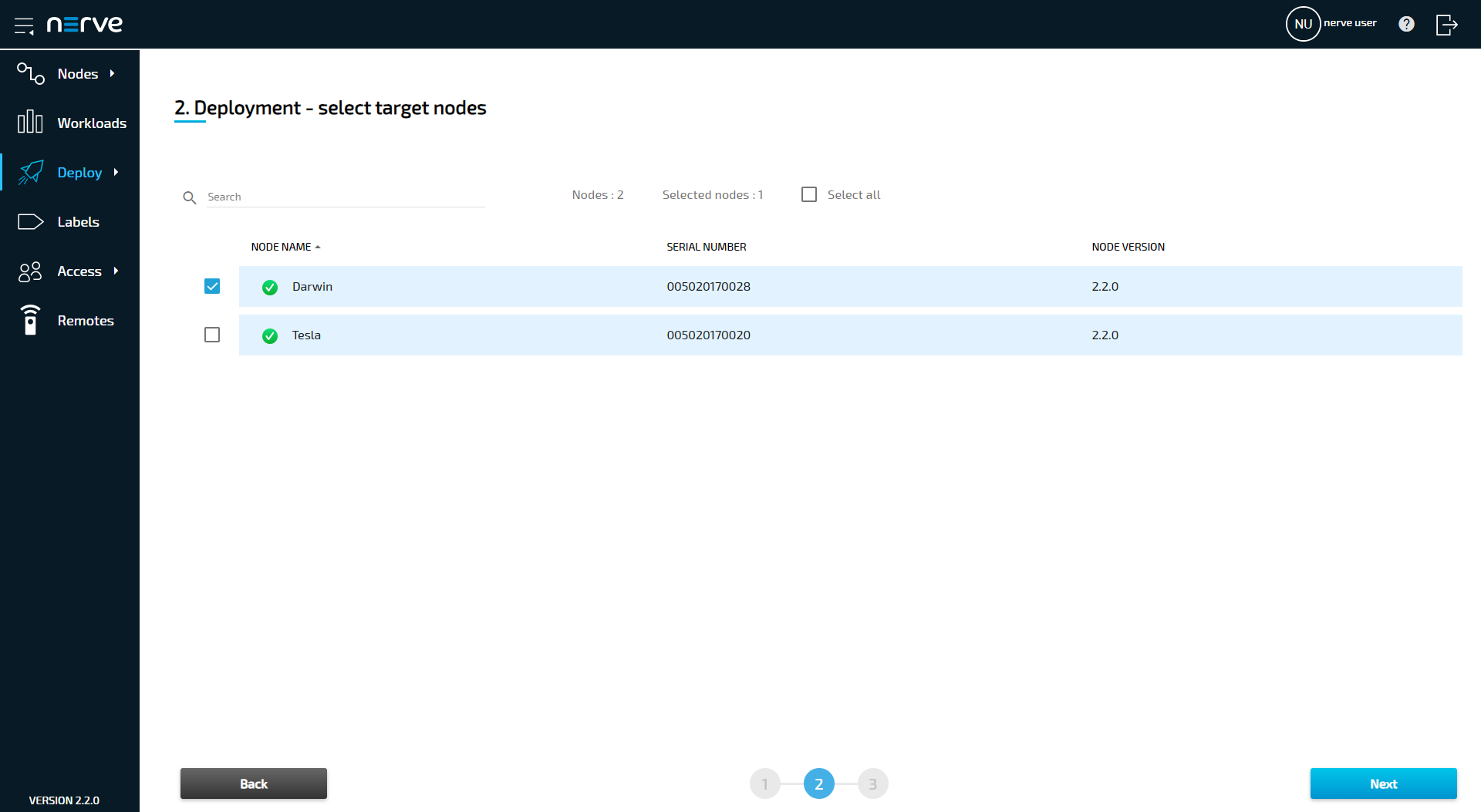Click the Remotes remote-control icon
The image size is (1481, 812).
[x=30, y=320]
